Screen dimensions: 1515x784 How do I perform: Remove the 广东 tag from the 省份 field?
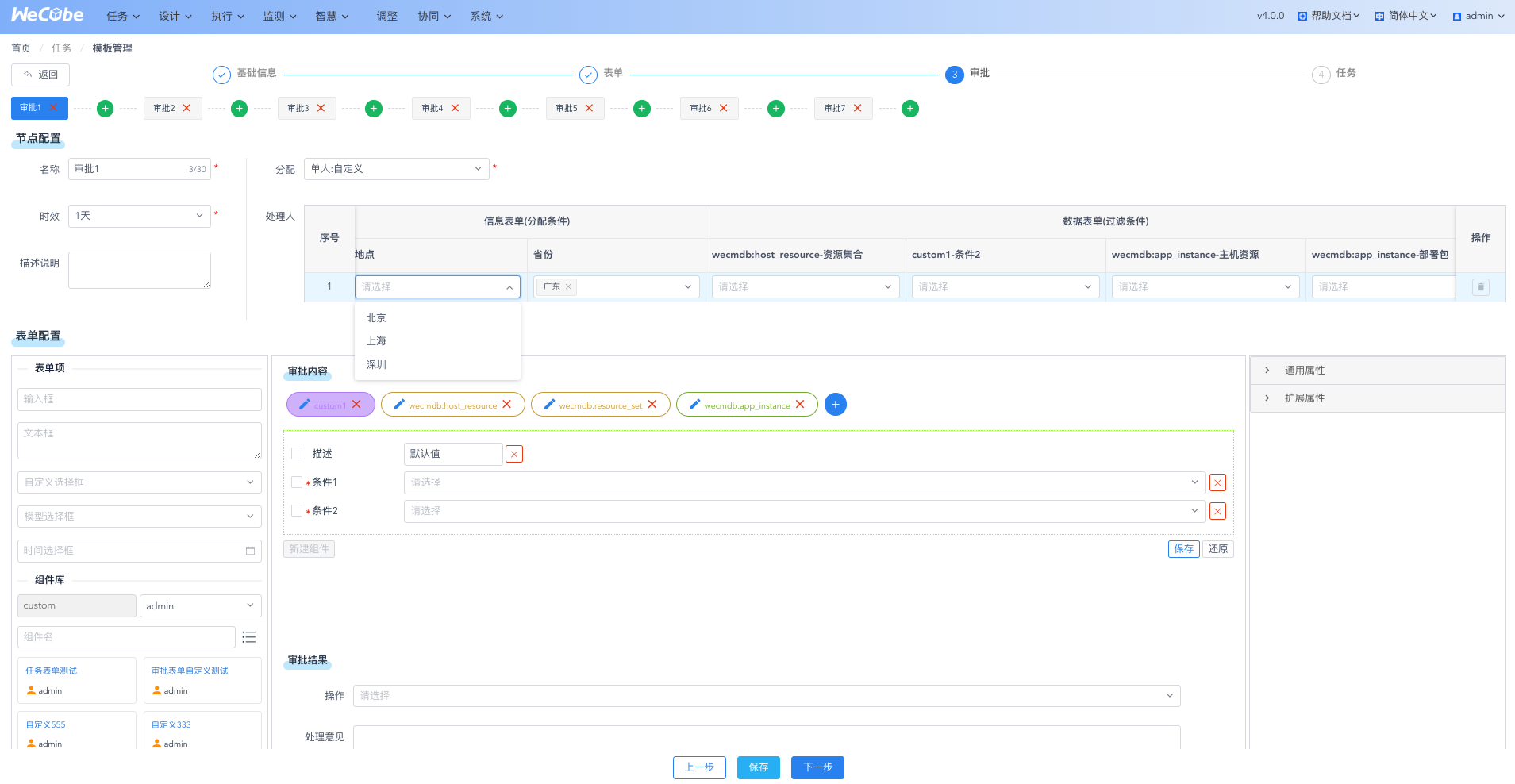568,287
